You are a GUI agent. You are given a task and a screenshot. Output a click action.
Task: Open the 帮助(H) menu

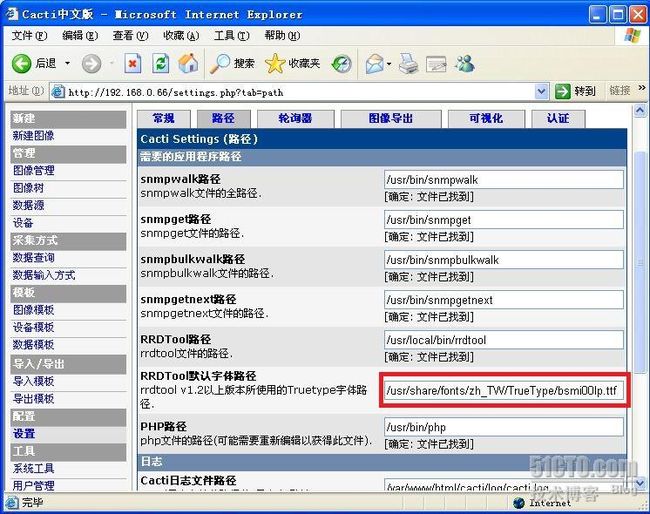point(282,36)
